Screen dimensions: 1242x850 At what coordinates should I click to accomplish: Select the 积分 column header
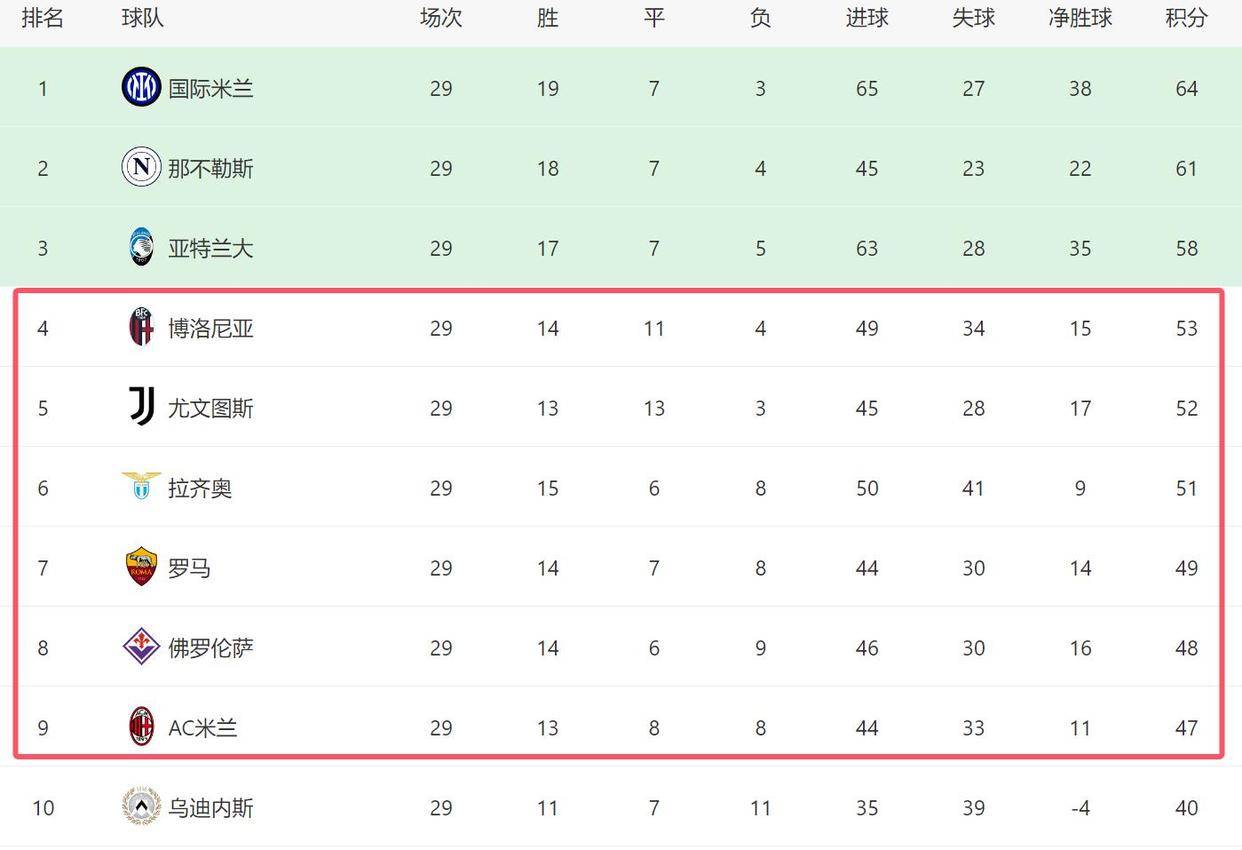[x=1187, y=17]
